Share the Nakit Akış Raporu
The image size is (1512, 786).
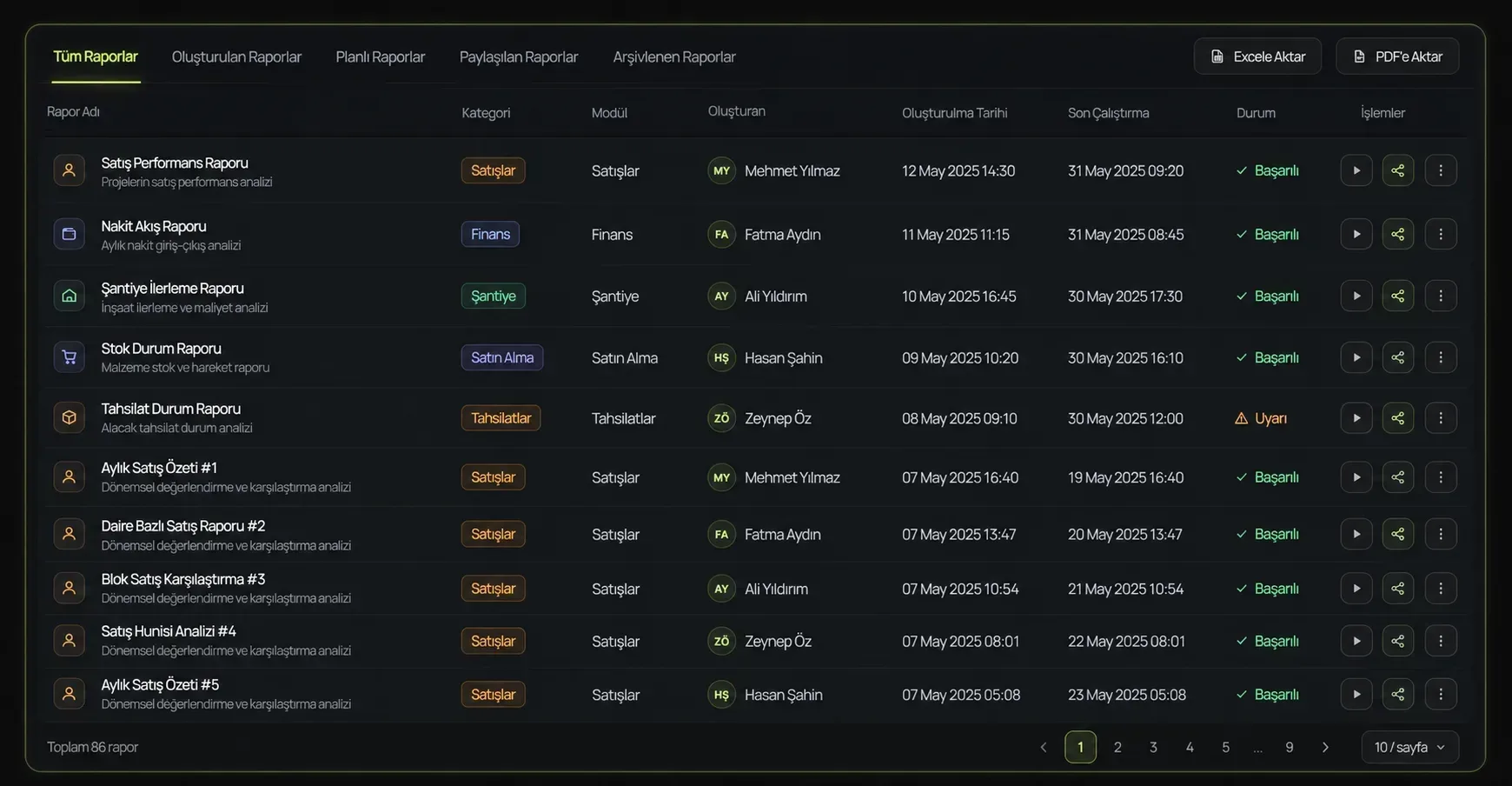pyautogui.click(x=1397, y=234)
